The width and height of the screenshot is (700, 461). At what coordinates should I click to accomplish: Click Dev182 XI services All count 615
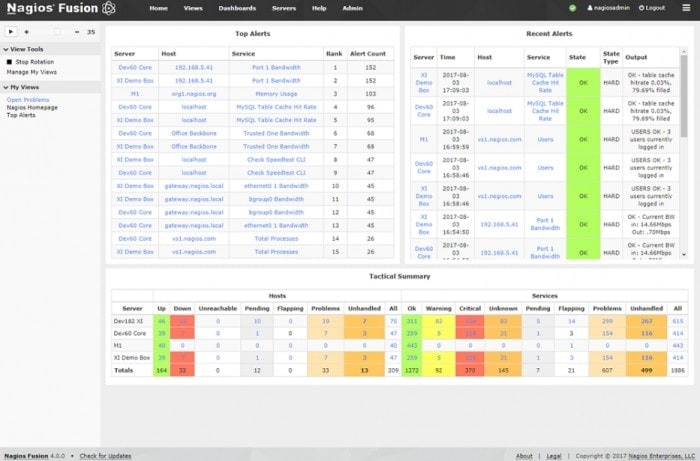tap(678, 321)
